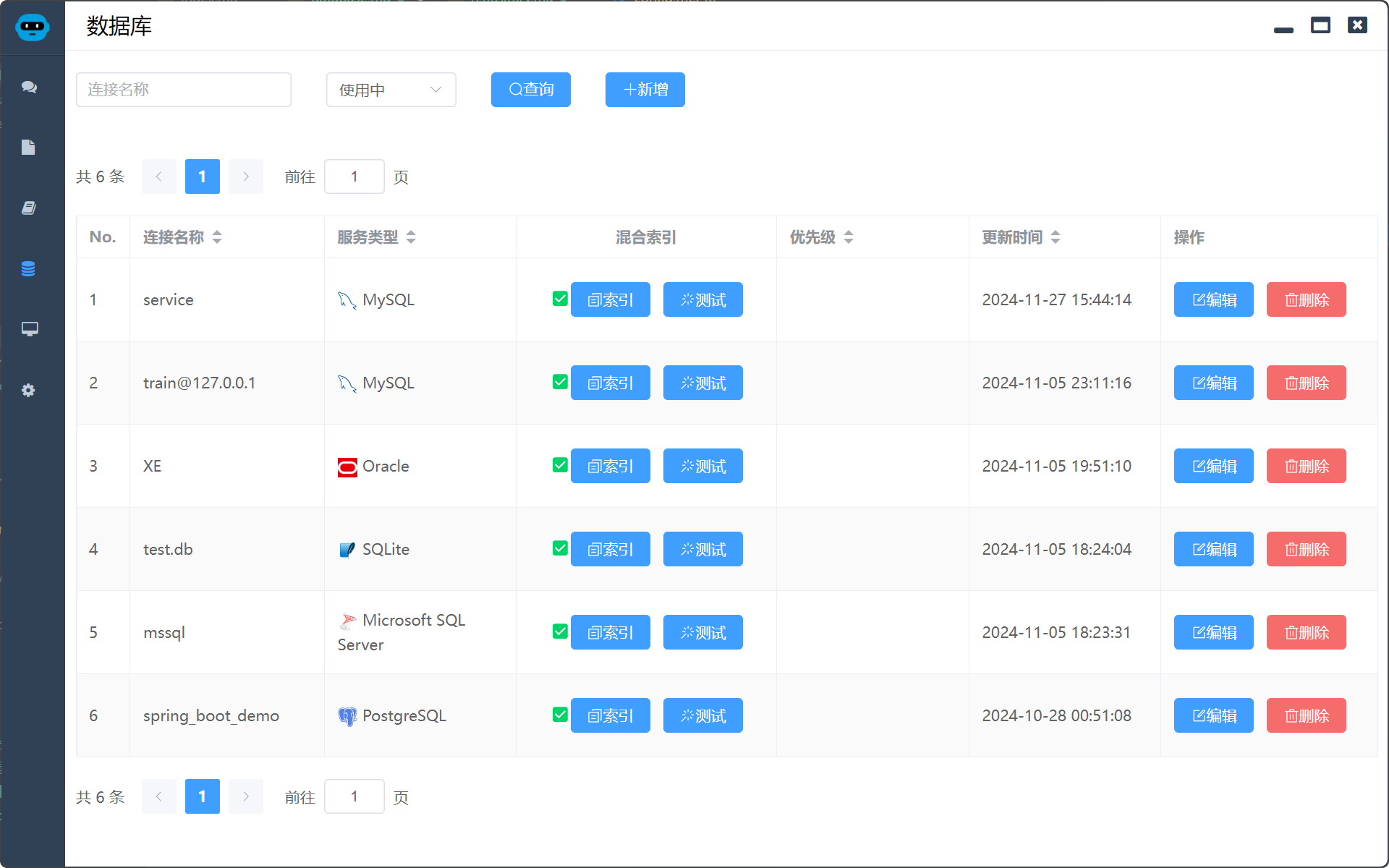Uncheck hybrid index checkbox for service
This screenshot has width=1389, height=868.
tap(560, 298)
